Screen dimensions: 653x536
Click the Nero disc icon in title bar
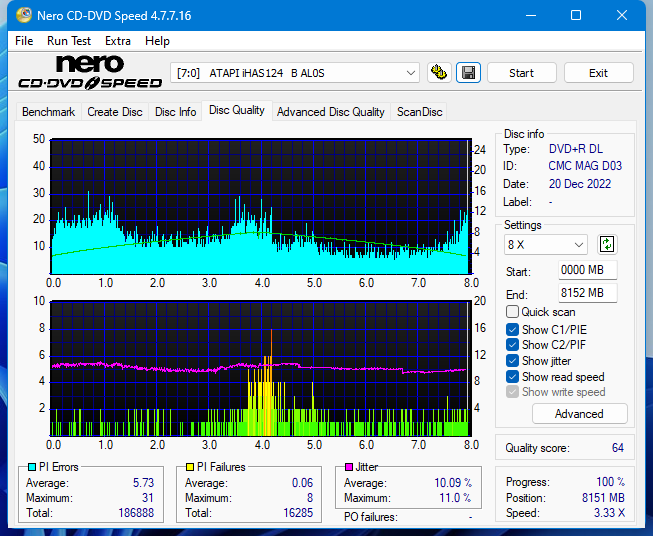pyautogui.click(x=24, y=15)
